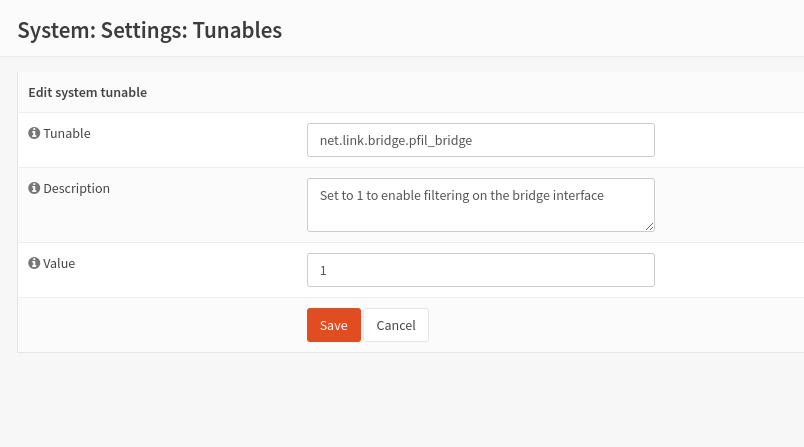Click the "Tunable" field label
The width and height of the screenshot is (804, 447).
(67, 133)
